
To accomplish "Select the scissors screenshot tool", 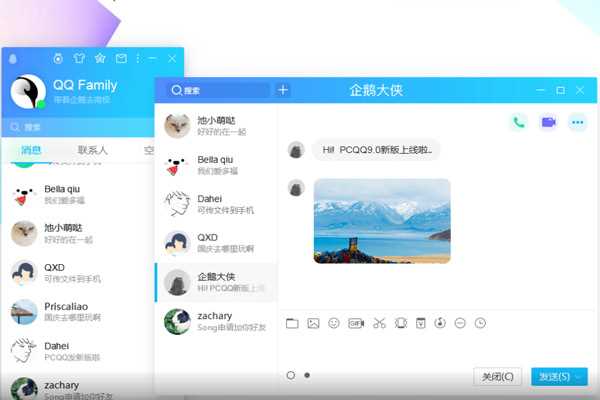I will coord(379,323).
